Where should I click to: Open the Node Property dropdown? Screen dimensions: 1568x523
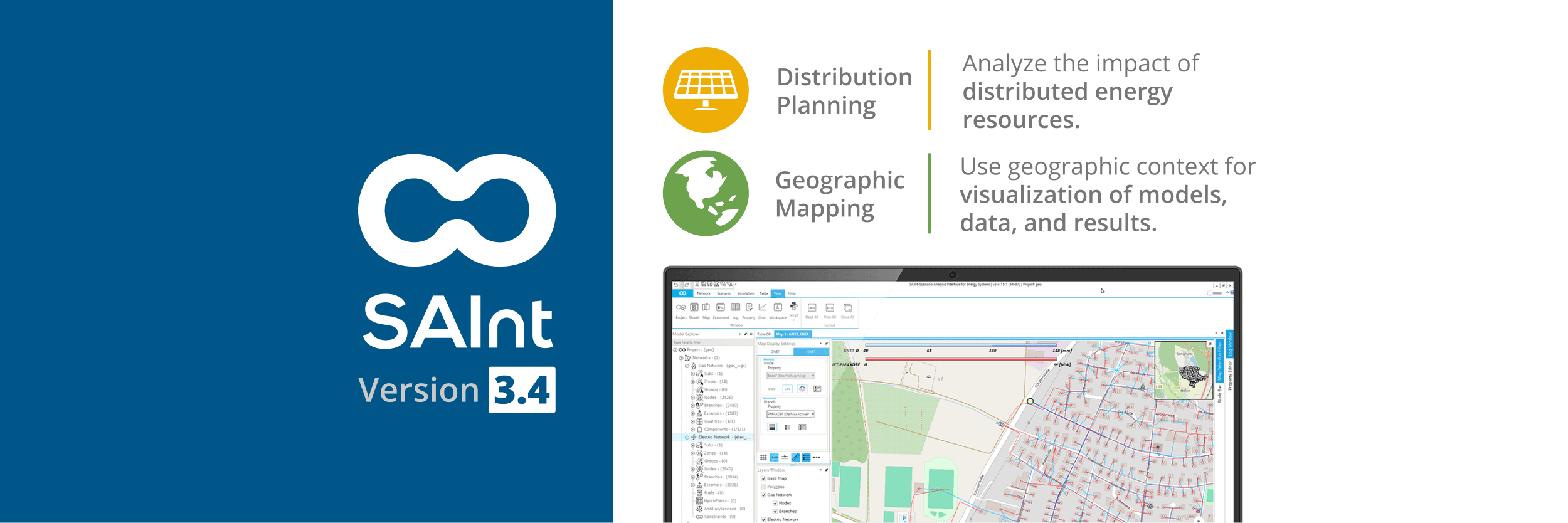tap(790, 376)
